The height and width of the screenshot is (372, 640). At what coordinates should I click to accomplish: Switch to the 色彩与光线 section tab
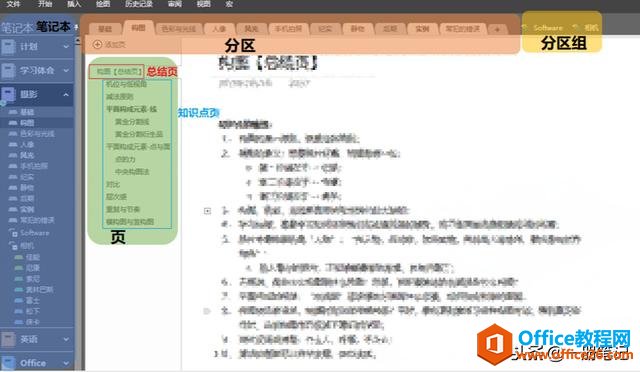pos(178,29)
